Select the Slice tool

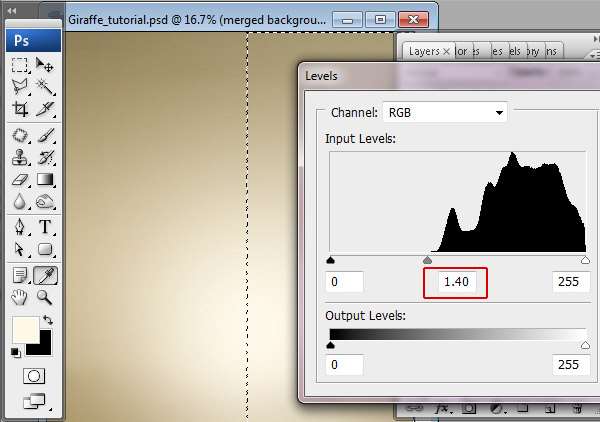[45, 109]
